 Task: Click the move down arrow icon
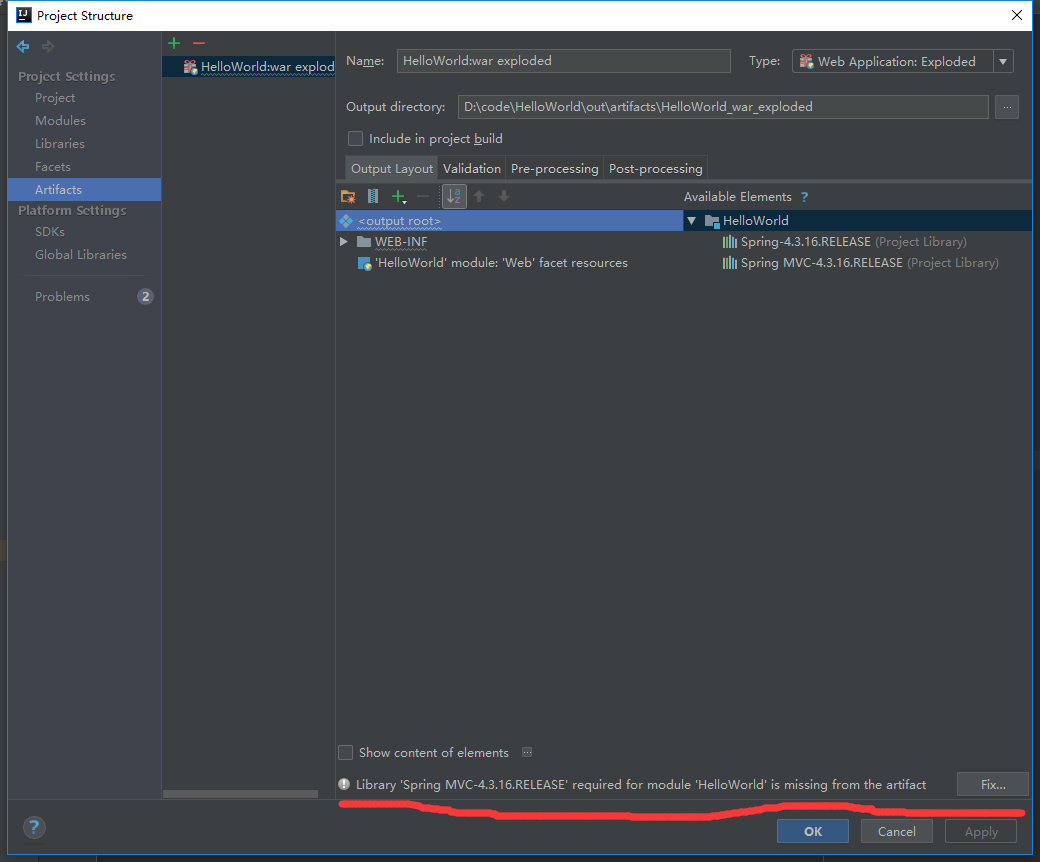tap(504, 196)
